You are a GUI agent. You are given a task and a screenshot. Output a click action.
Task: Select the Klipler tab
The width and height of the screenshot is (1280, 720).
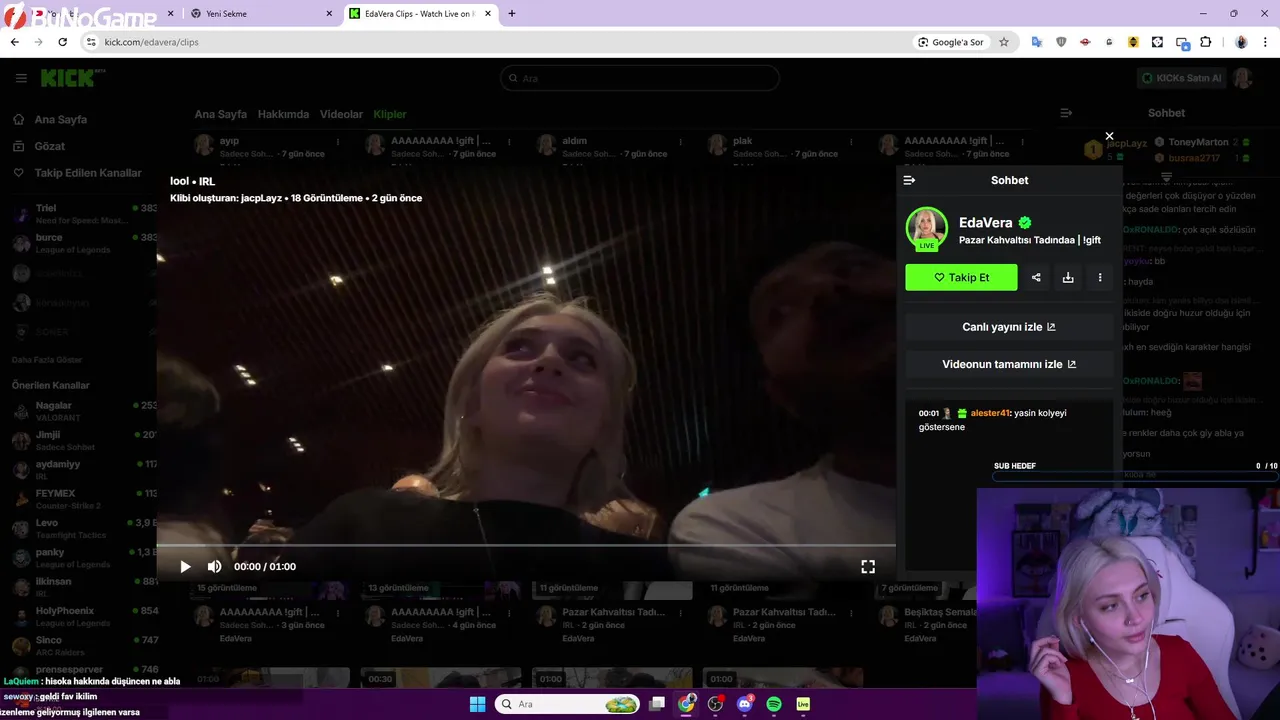click(390, 114)
